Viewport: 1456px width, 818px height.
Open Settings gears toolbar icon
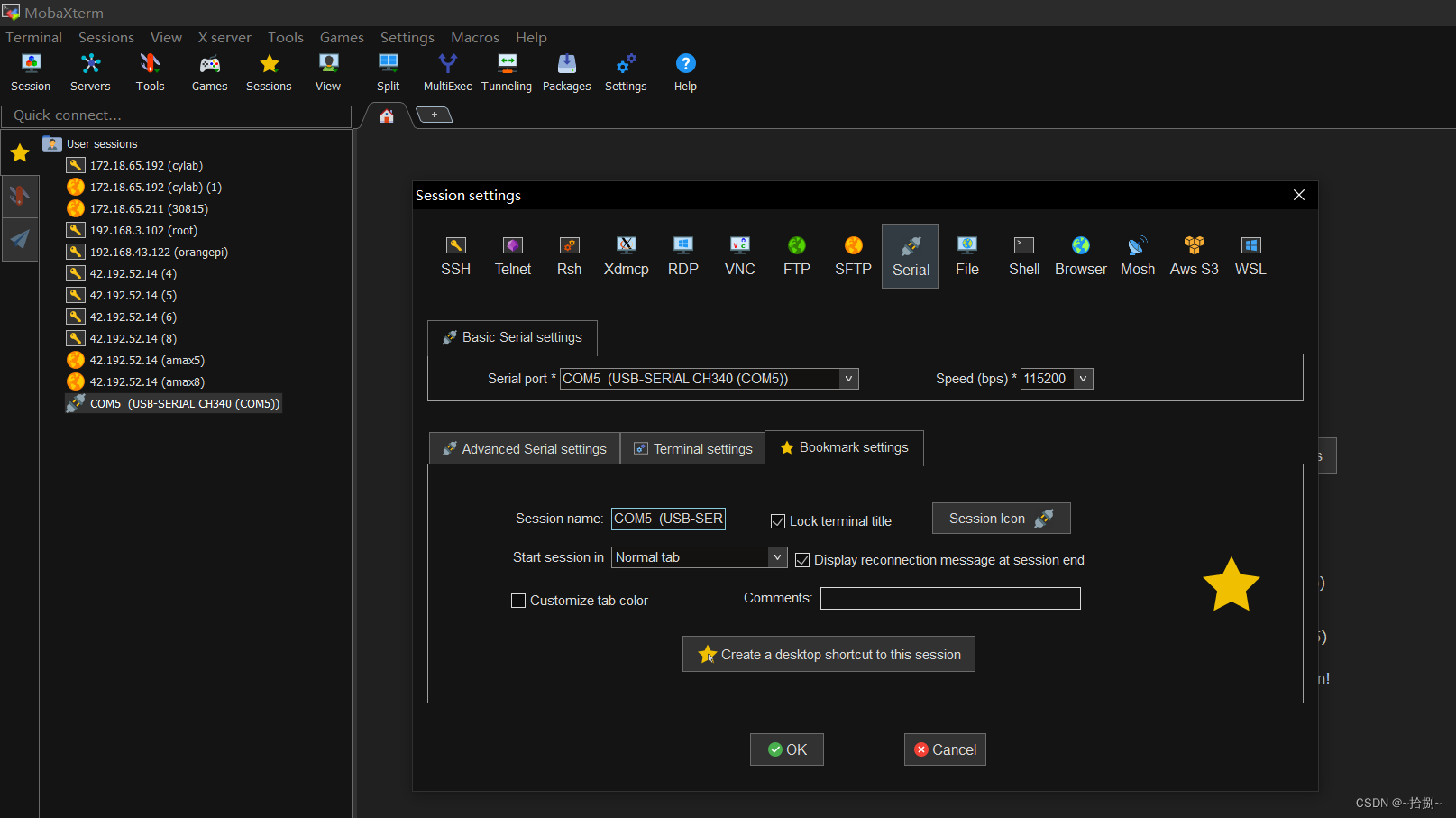tap(626, 72)
